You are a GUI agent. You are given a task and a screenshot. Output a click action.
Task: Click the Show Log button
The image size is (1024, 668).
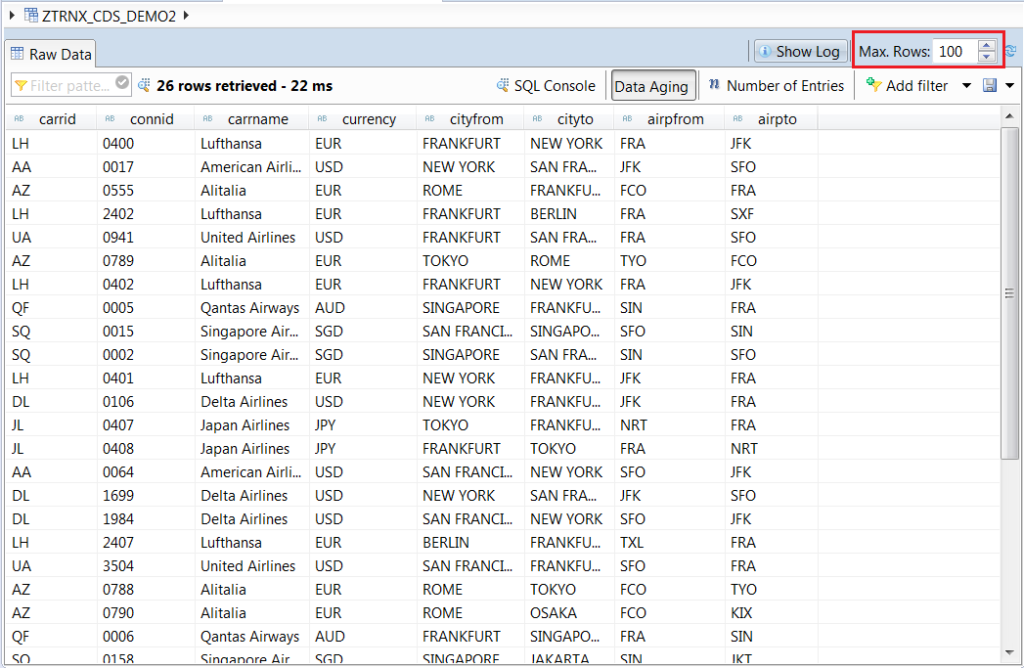[x=801, y=52]
